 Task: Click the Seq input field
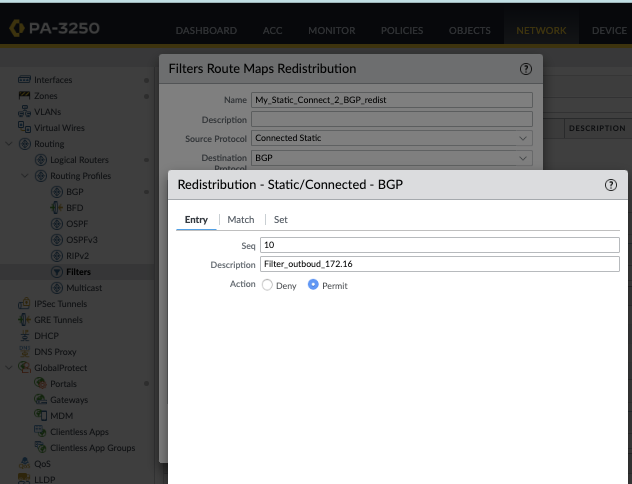pyautogui.click(x=440, y=245)
